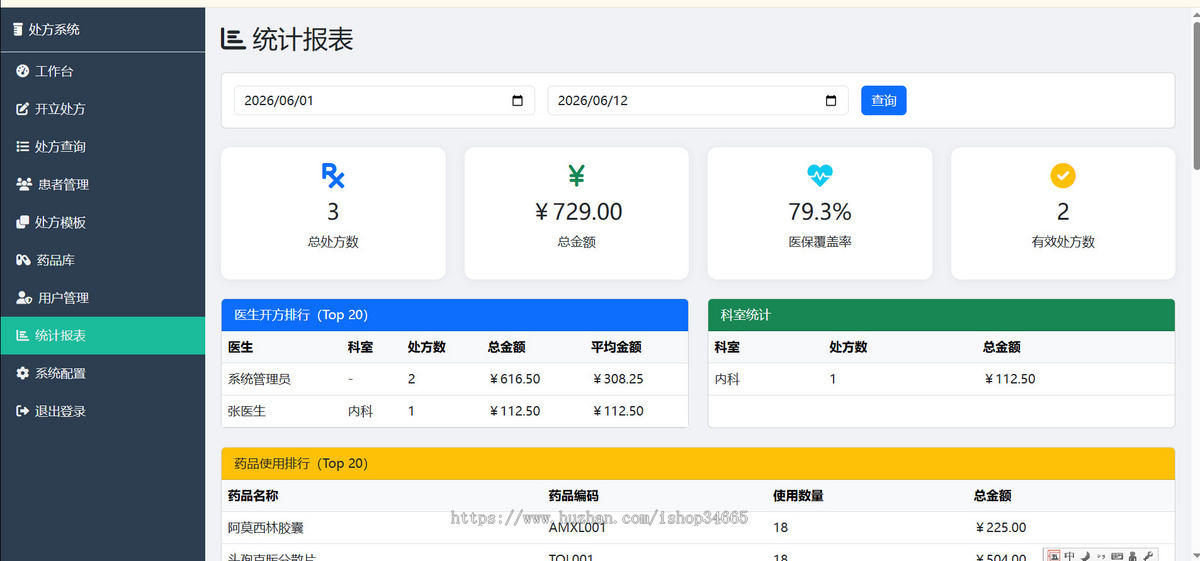Choose 退出登录 to log out
Screen dimensions: 1200x561
pos(103,411)
